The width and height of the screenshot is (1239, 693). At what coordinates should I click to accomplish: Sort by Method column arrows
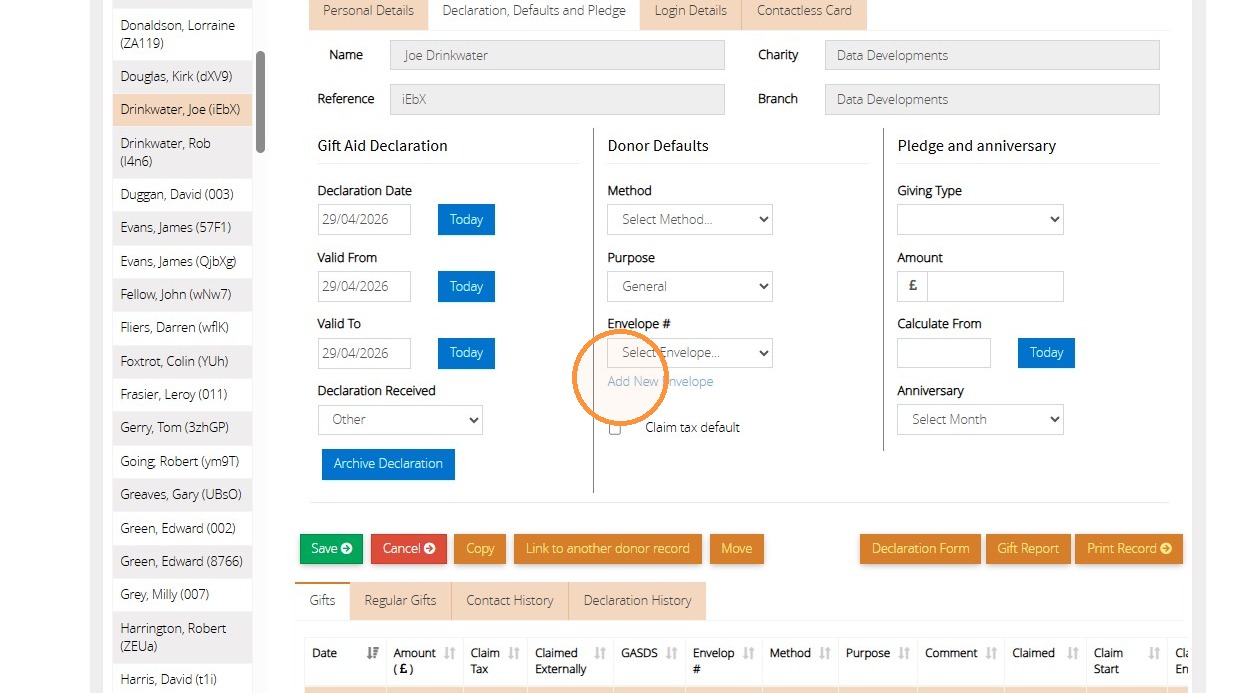click(x=825, y=653)
